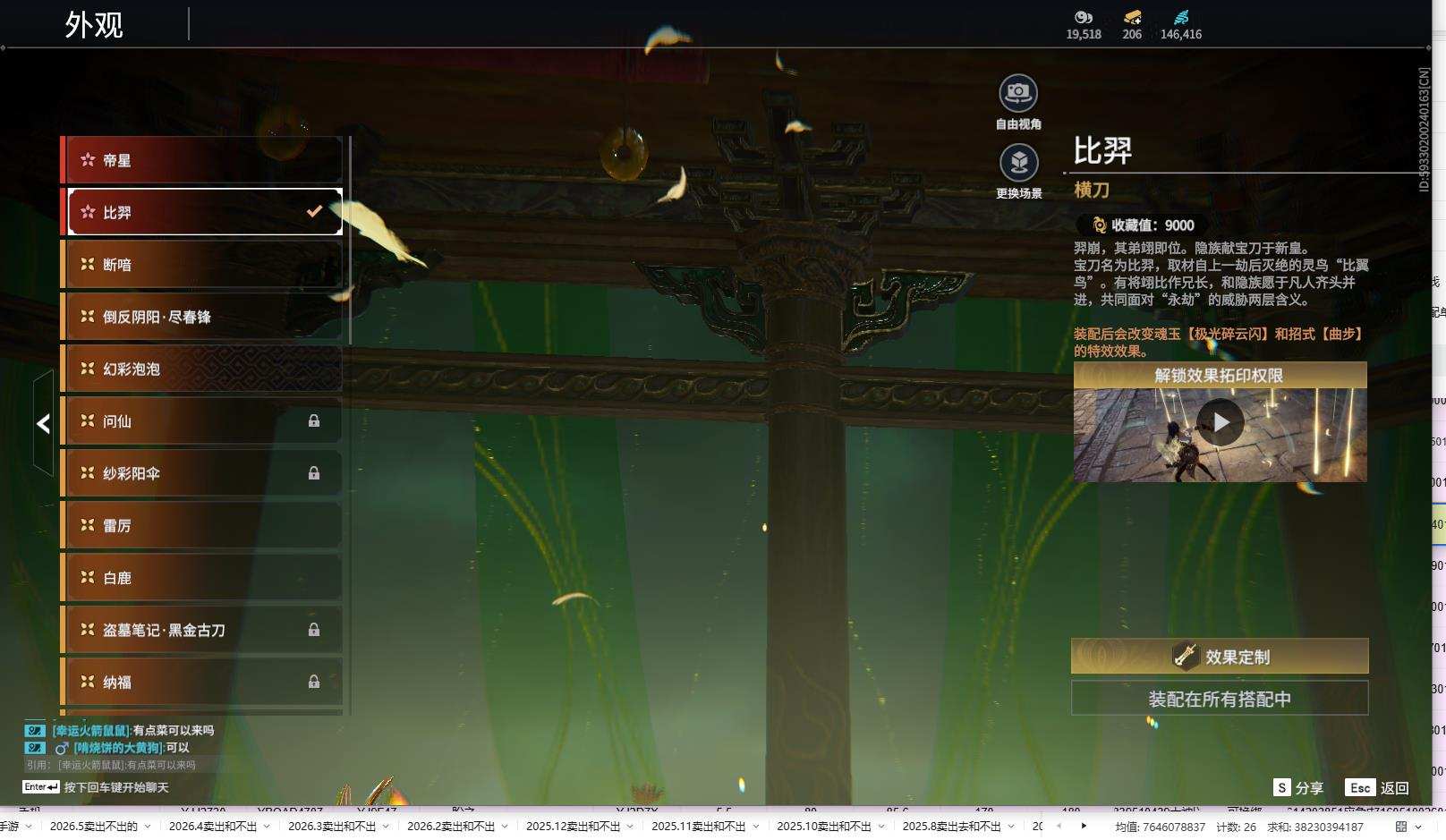This screenshot has width=1446, height=840.
Task: Click the 解锁效果拓印权限 banner
Action: click(1220, 375)
